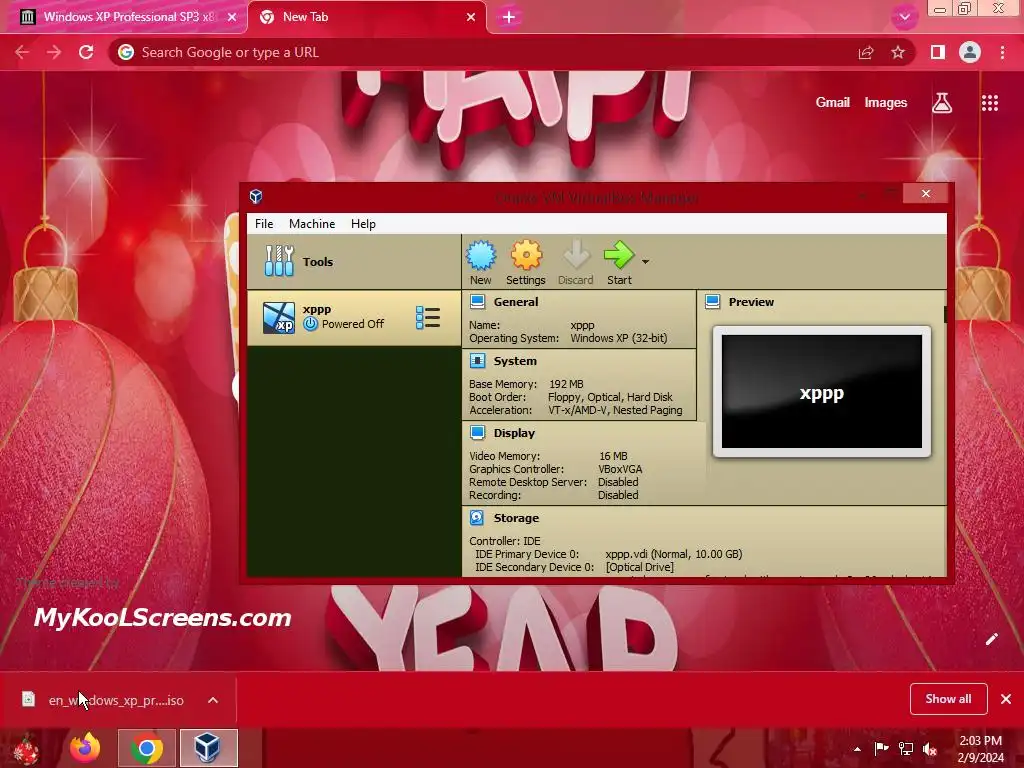Select the New Tab browser tab
1024x768 pixels.
(x=368, y=17)
